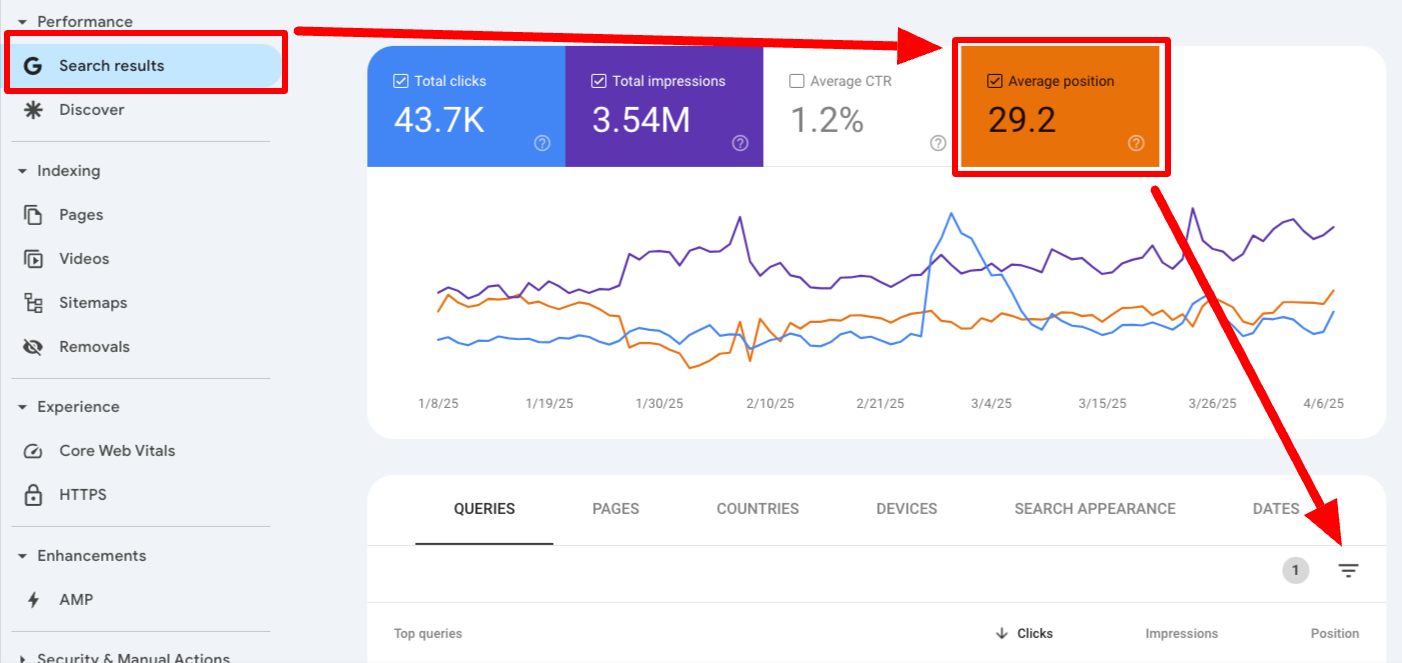Switch to the DATES tab

click(x=1276, y=509)
